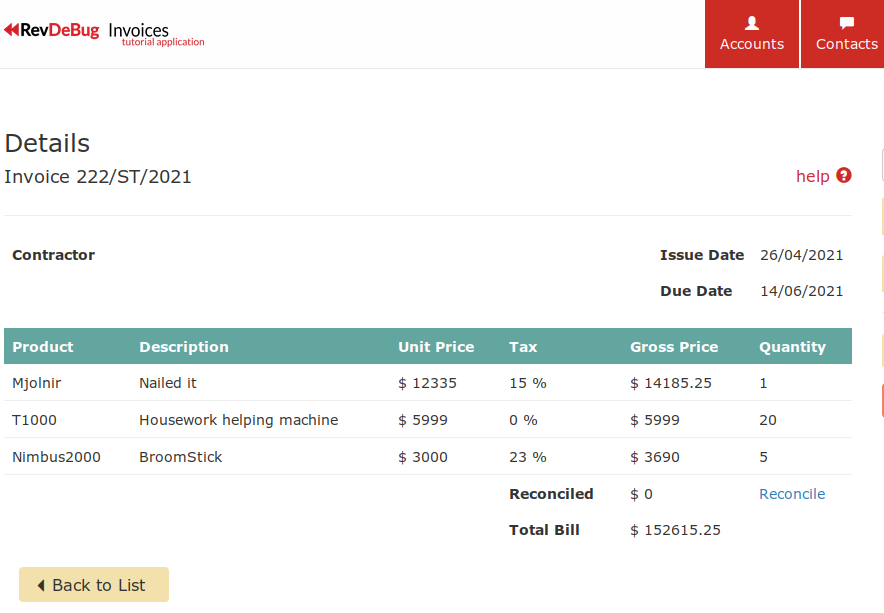
Task: Click quantity 1 in Mjolnir row
Action: point(763,383)
